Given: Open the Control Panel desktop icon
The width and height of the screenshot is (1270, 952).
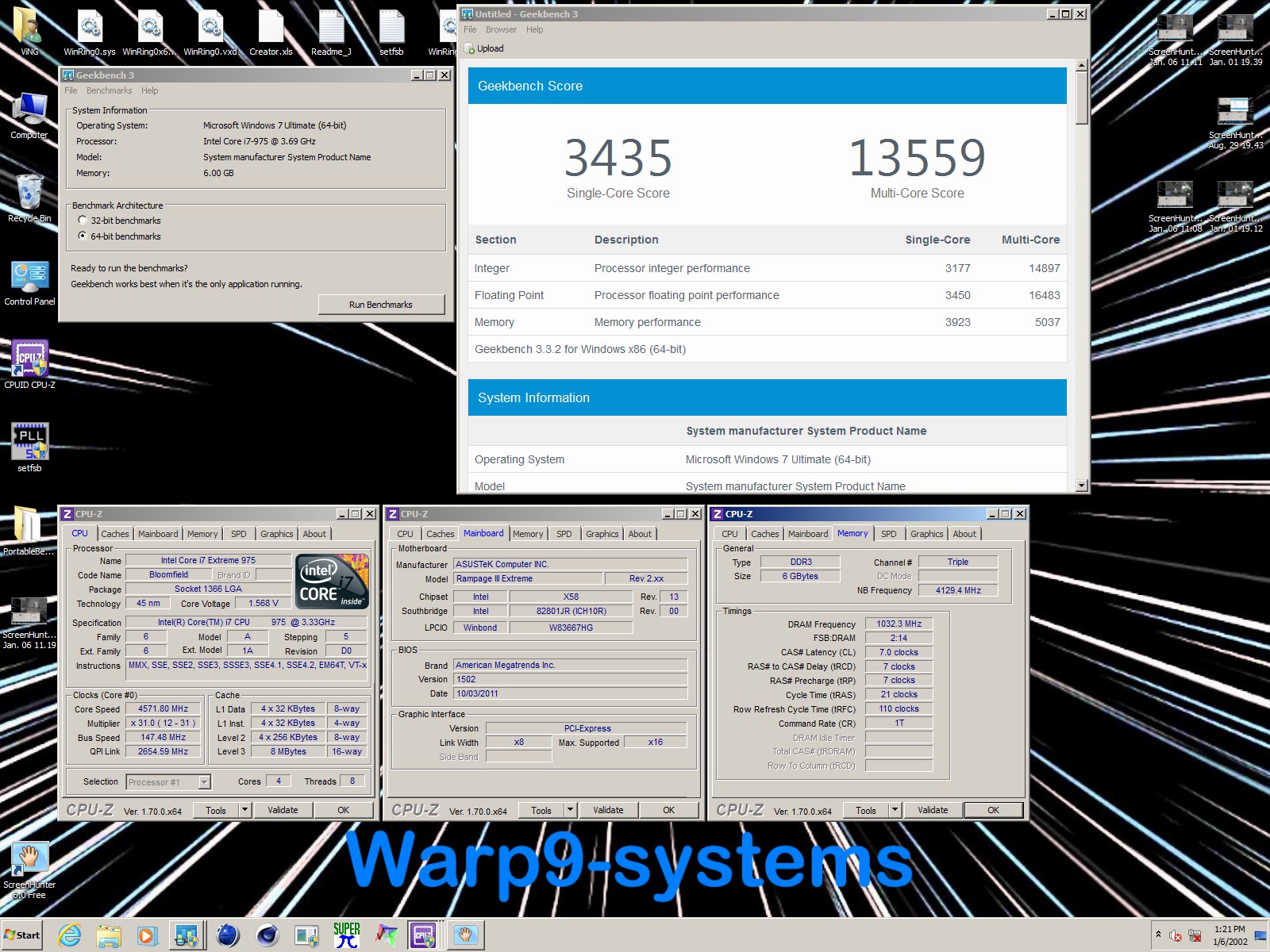Looking at the screenshot, I should [29, 282].
